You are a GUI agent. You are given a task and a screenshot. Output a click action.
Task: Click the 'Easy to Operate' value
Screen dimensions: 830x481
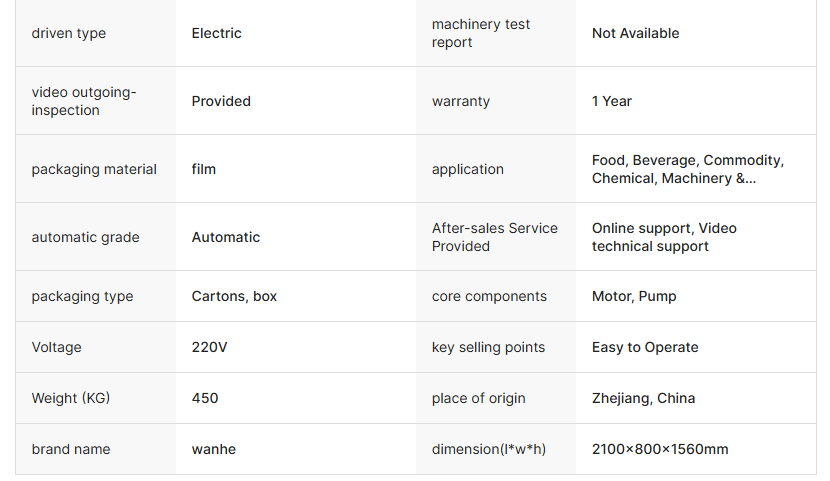[x=645, y=347]
